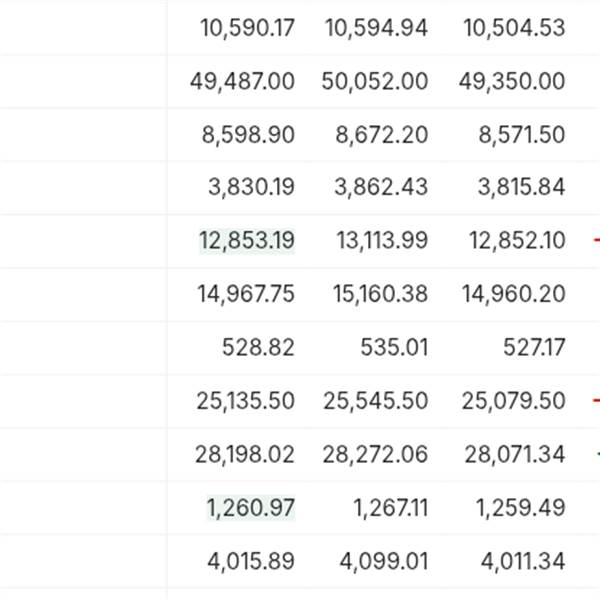Select the 28,198.02 cell
Screen dimensions: 600x600
pos(245,455)
